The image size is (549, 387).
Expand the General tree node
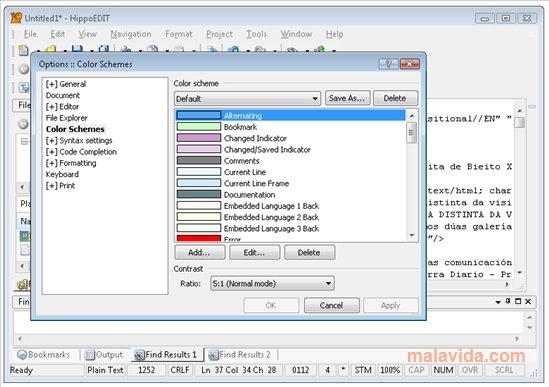[x=51, y=84]
